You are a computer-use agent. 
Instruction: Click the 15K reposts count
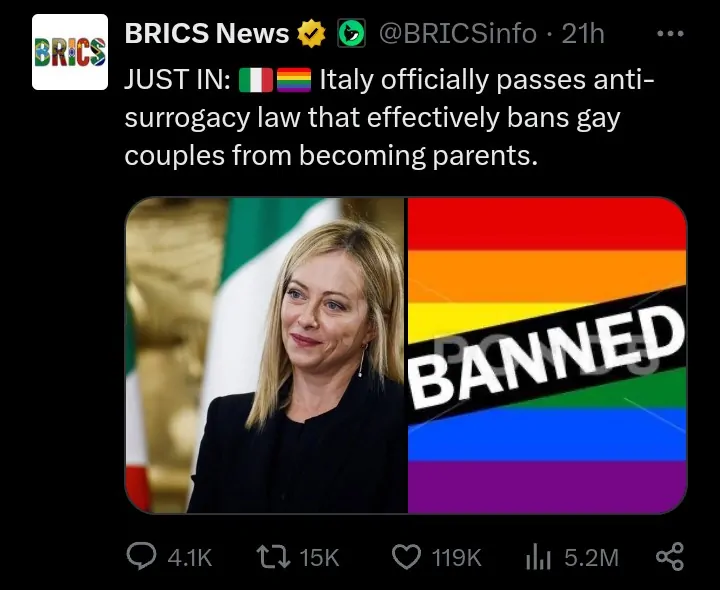(x=319, y=558)
